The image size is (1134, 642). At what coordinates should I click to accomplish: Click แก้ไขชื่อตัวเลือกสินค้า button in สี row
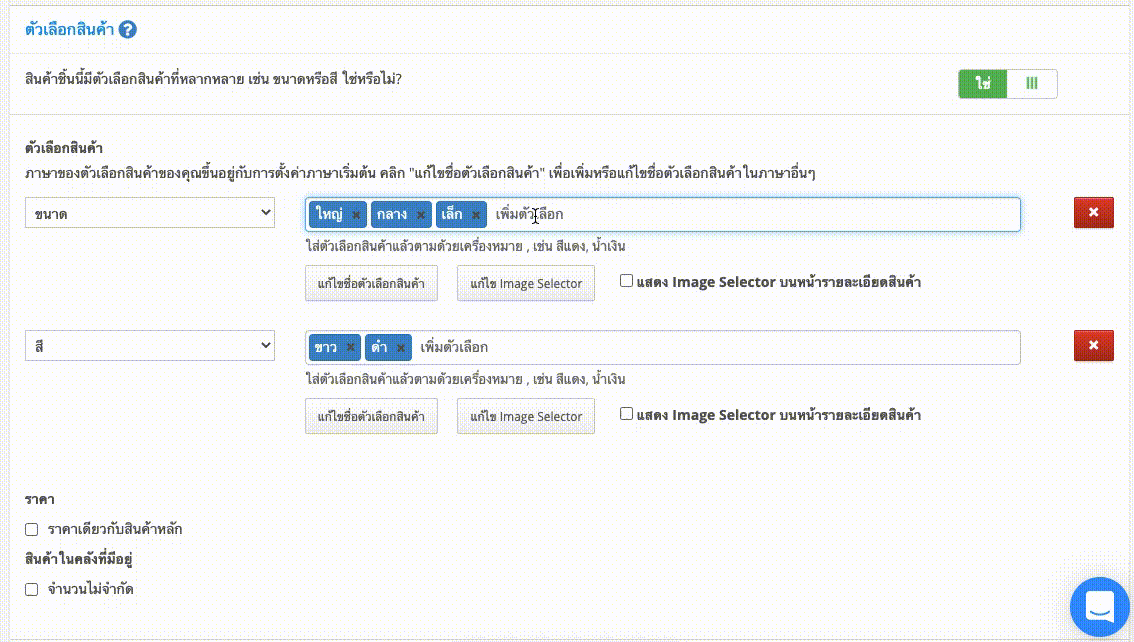coord(371,416)
